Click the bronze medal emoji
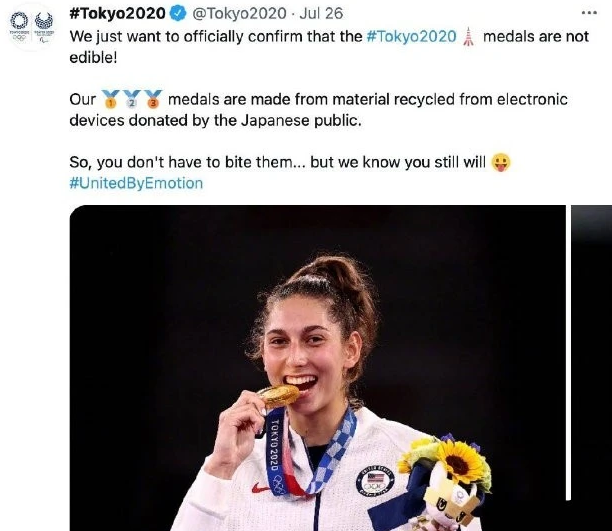This screenshot has height=531, width=612. (153, 99)
